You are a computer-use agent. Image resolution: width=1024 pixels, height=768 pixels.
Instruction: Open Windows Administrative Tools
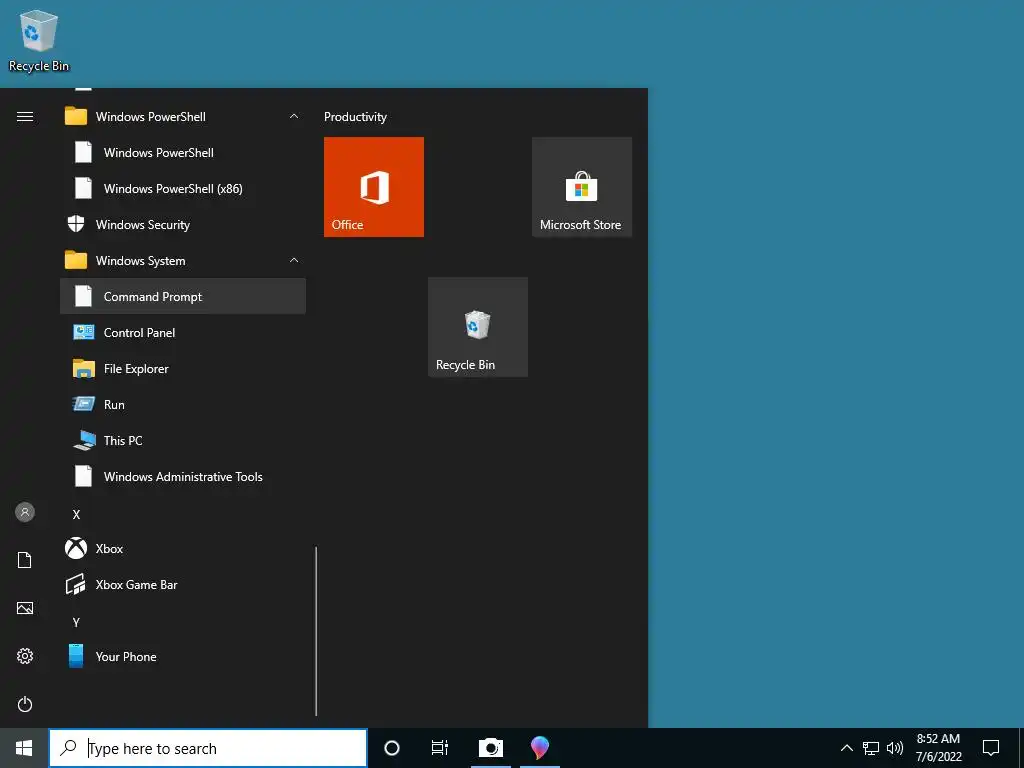[183, 476]
